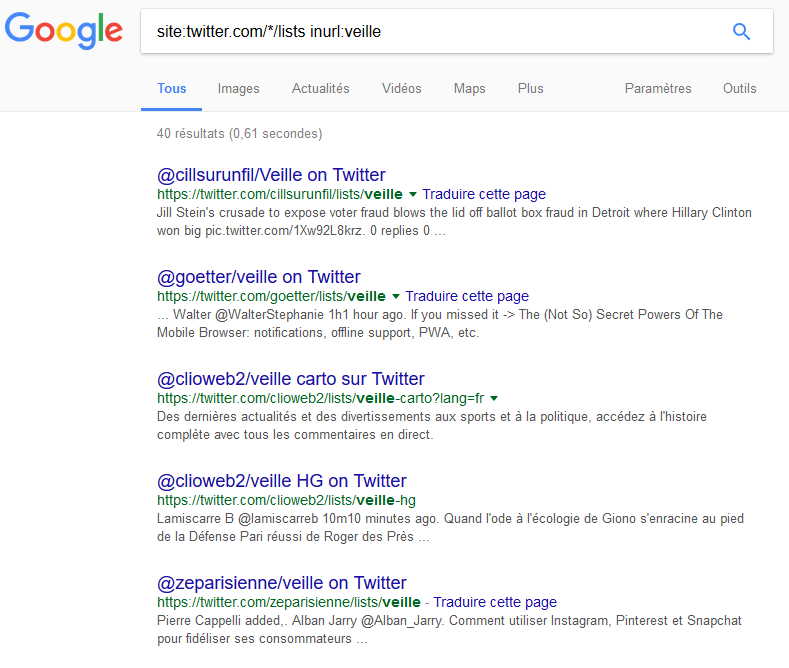Open @cillsurunfil/Veille on Twitter result
The height and width of the screenshot is (668, 789).
coord(271,175)
